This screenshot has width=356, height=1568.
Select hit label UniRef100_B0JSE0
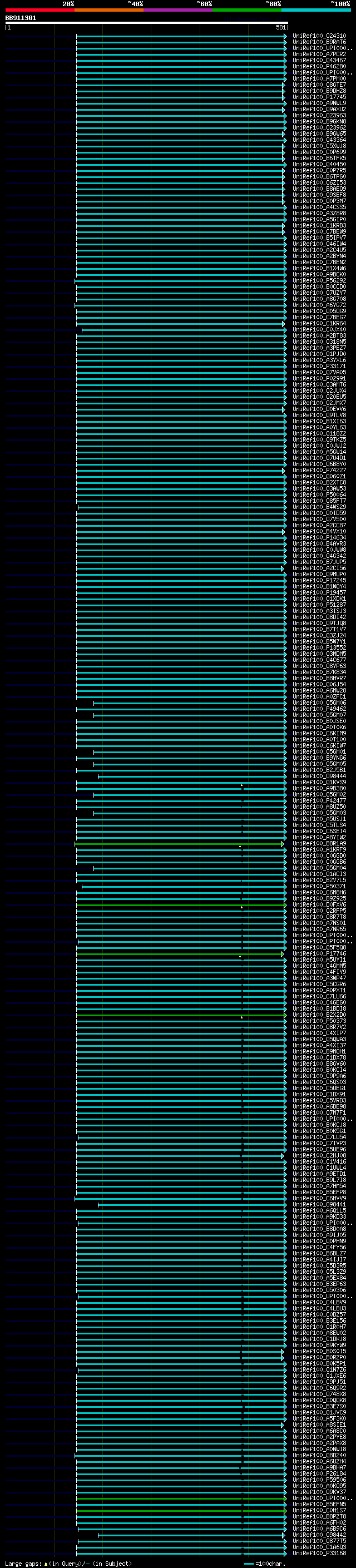(x=319, y=721)
